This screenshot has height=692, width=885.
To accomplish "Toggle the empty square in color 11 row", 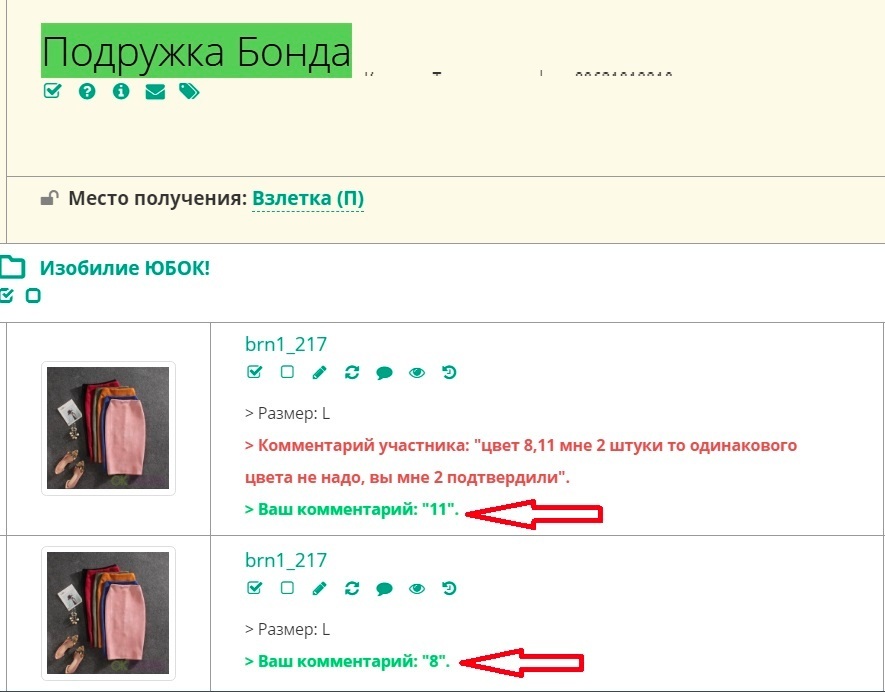I will (287, 372).
